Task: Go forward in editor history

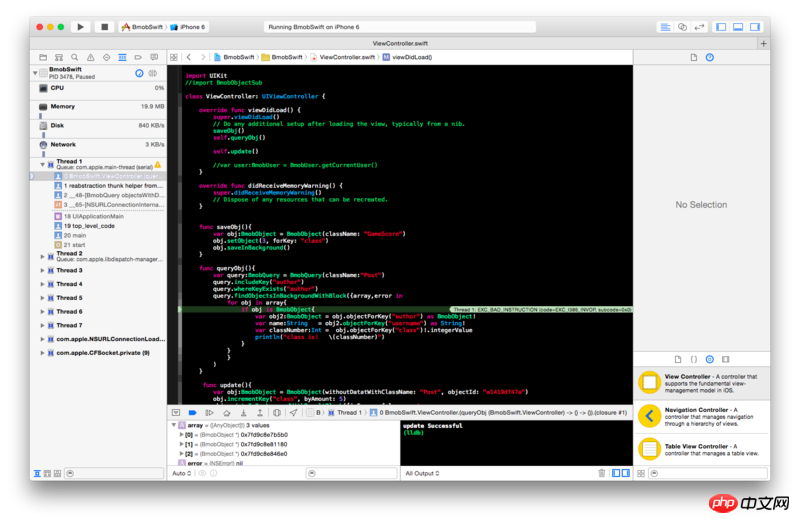Action: pos(203,58)
